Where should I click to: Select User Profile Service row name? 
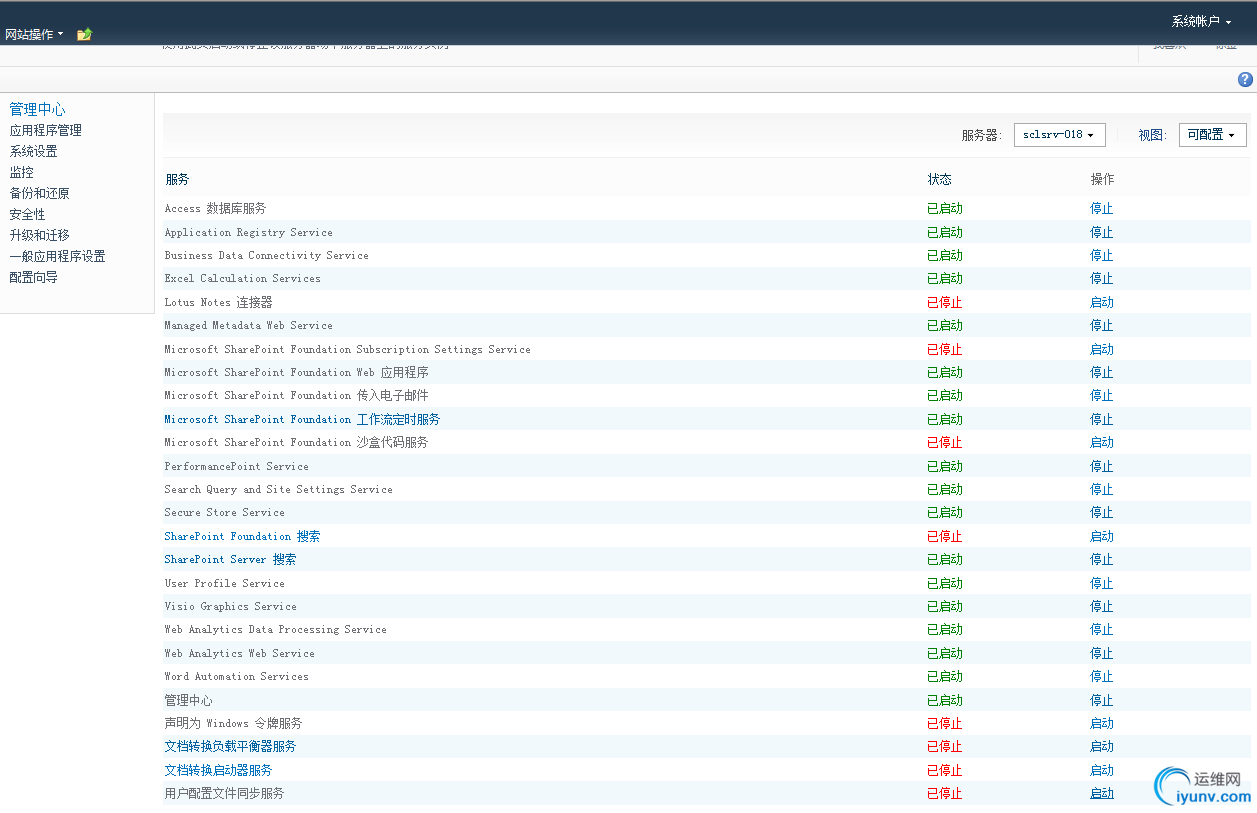tap(224, 583)
